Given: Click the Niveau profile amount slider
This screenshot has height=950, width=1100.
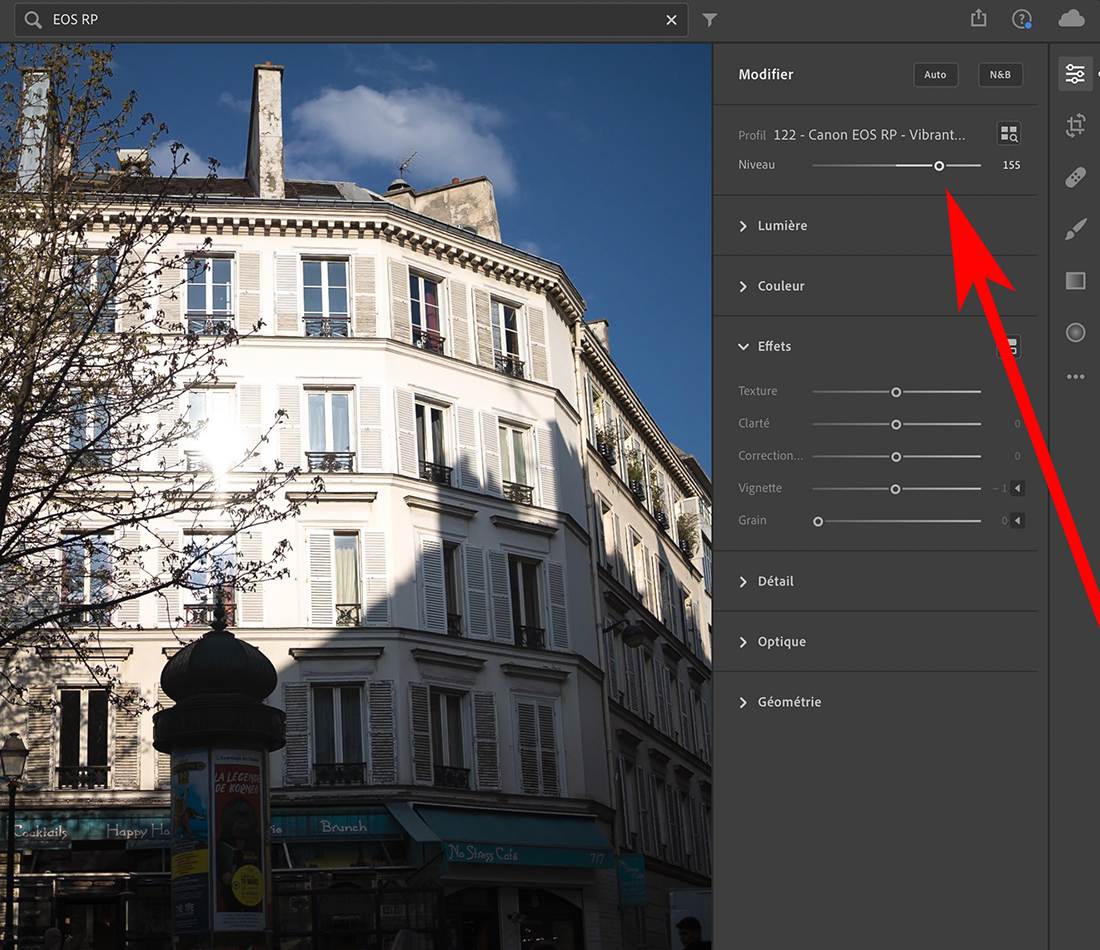Looking at the screenshot, I should click(x=939, y=166).
